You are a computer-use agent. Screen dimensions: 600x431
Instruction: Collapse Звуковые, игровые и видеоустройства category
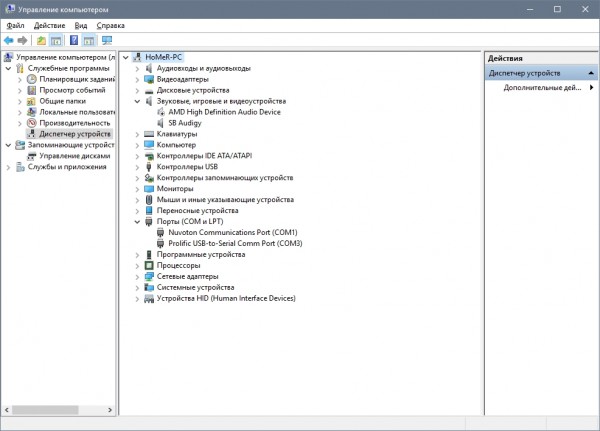click(x=137, y=101)
